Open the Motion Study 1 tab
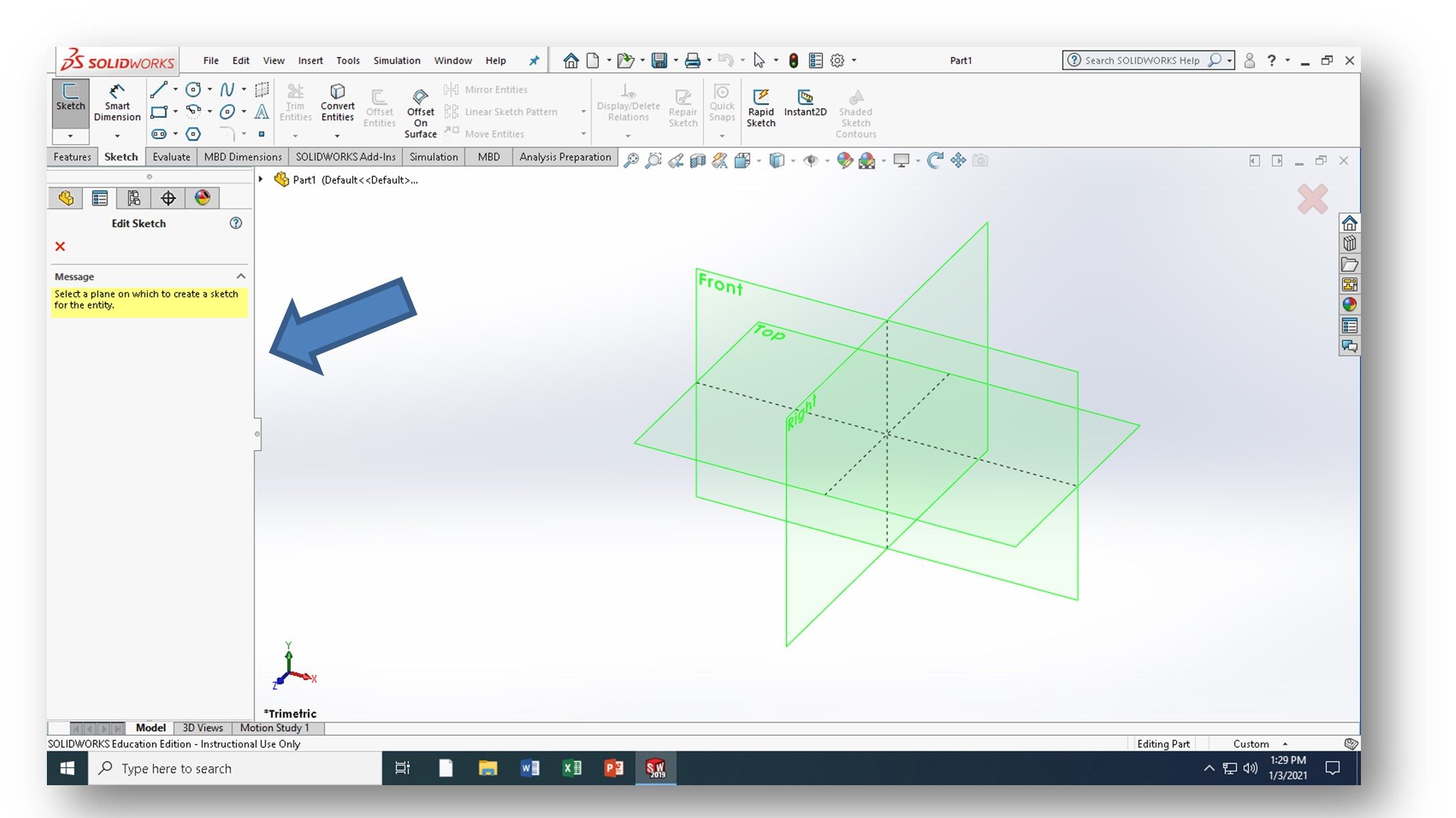This screenshot has height=818, width=1456. pos(275,728)
